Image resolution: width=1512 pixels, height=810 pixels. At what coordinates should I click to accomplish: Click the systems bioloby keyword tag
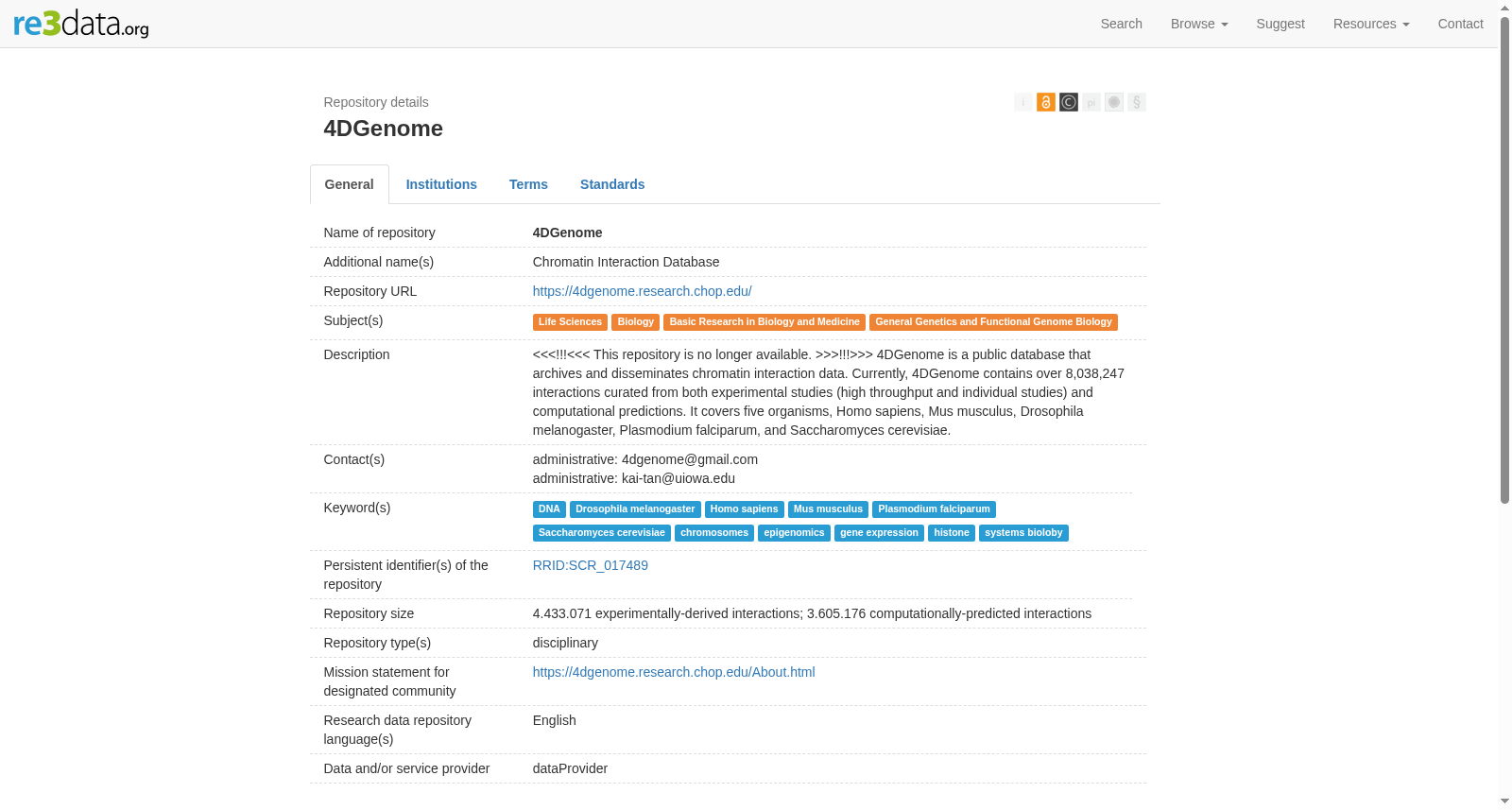[1023, 533]
